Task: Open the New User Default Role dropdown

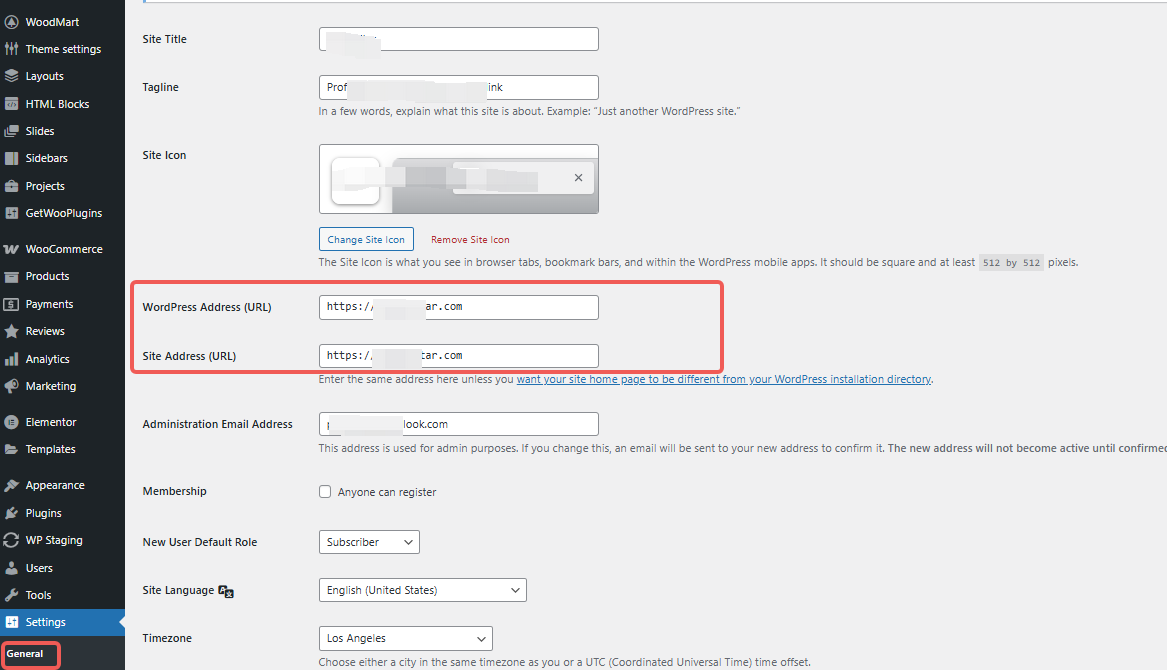Action: 368,541
